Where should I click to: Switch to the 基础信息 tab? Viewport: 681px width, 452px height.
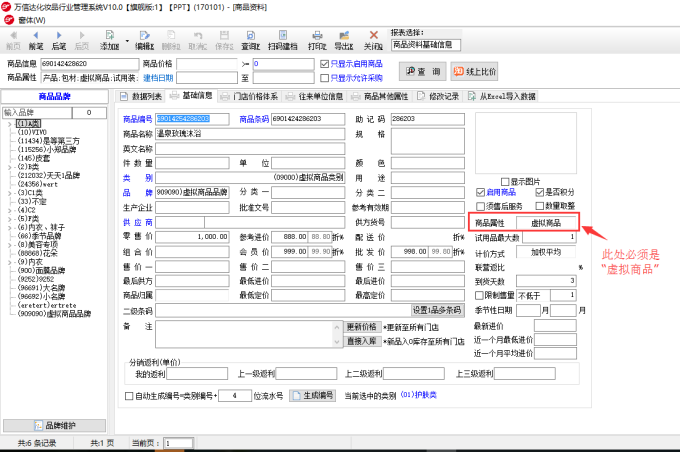[x=191, y=96]
